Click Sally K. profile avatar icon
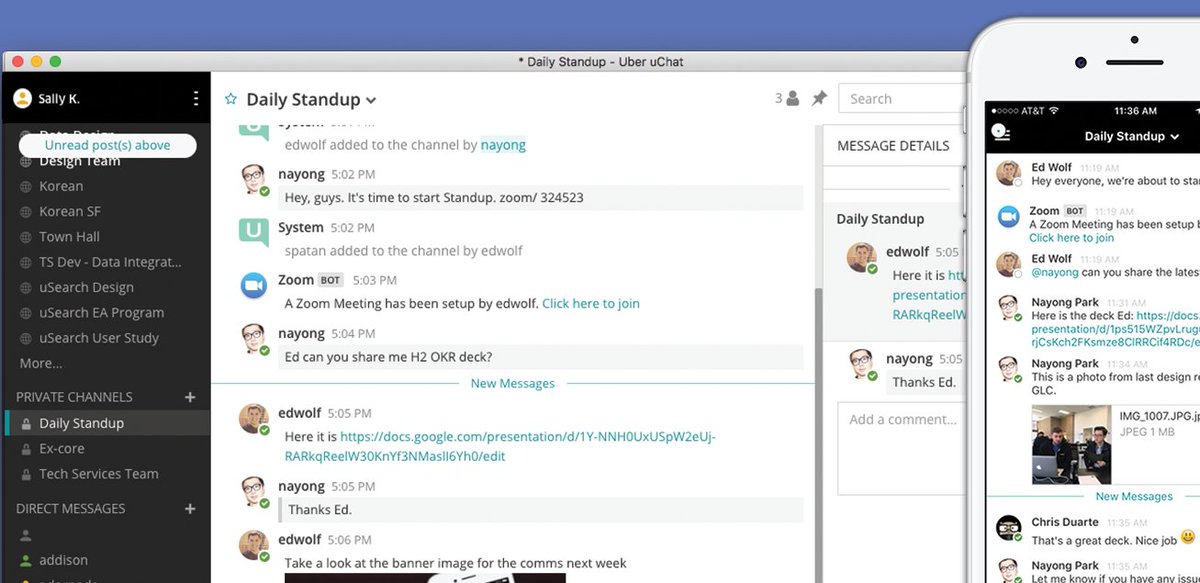Viewport: 1200px width, 583px height. 22,99
